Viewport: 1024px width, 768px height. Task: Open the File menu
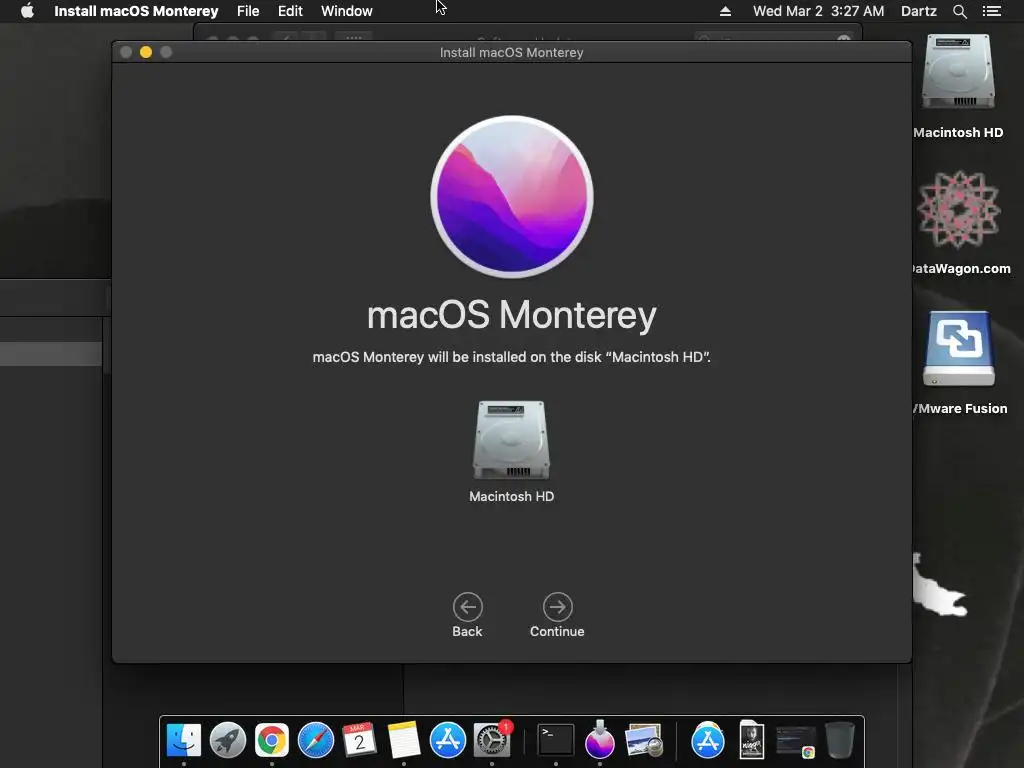pos(248,11)
